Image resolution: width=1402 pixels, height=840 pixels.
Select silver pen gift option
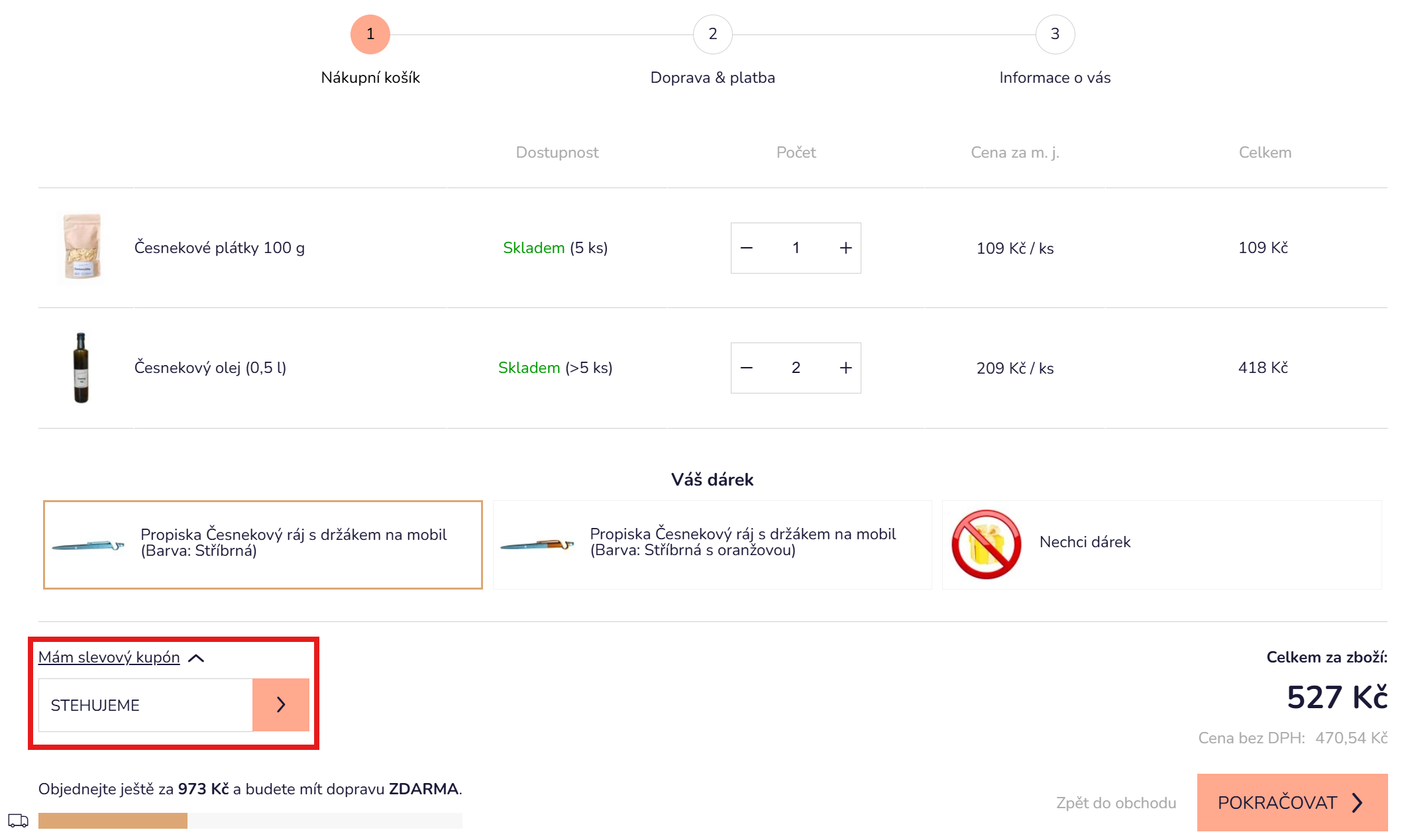pyautogui.click(x=263, y=545)
